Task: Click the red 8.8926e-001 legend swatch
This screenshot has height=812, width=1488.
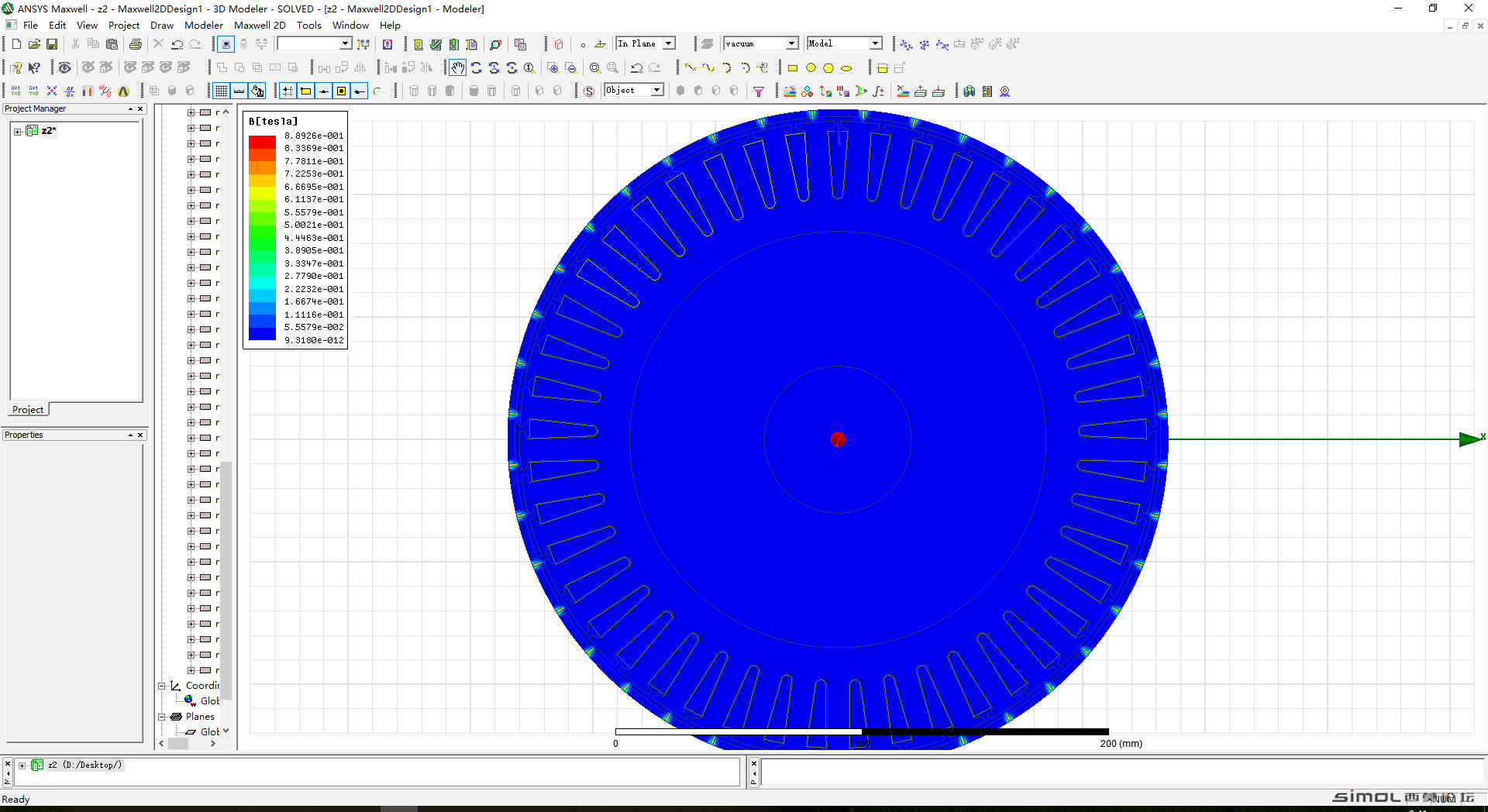Action: (262, 142)
